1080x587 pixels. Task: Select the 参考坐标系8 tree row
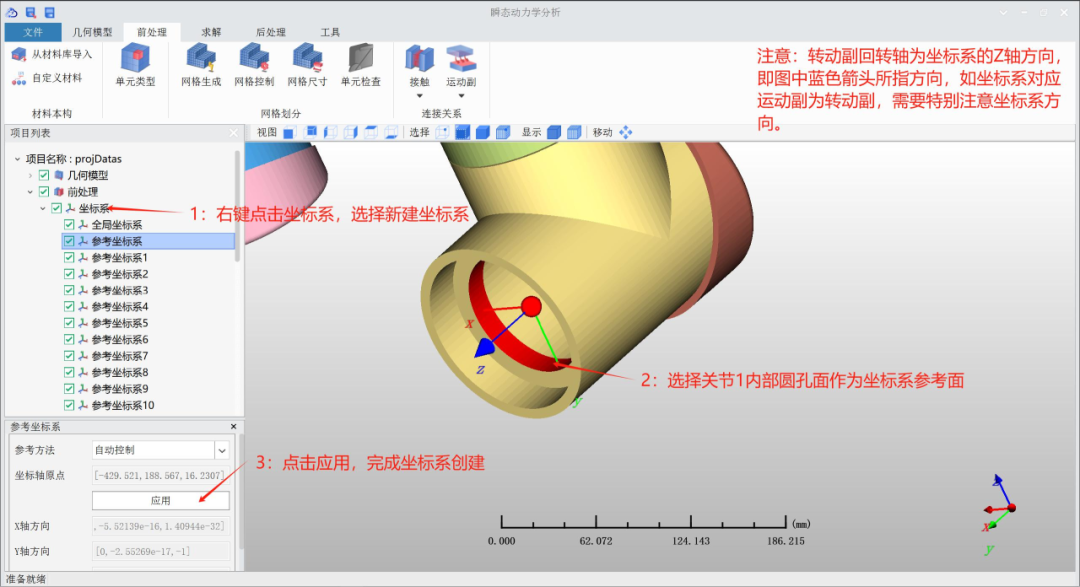point(148,373)
